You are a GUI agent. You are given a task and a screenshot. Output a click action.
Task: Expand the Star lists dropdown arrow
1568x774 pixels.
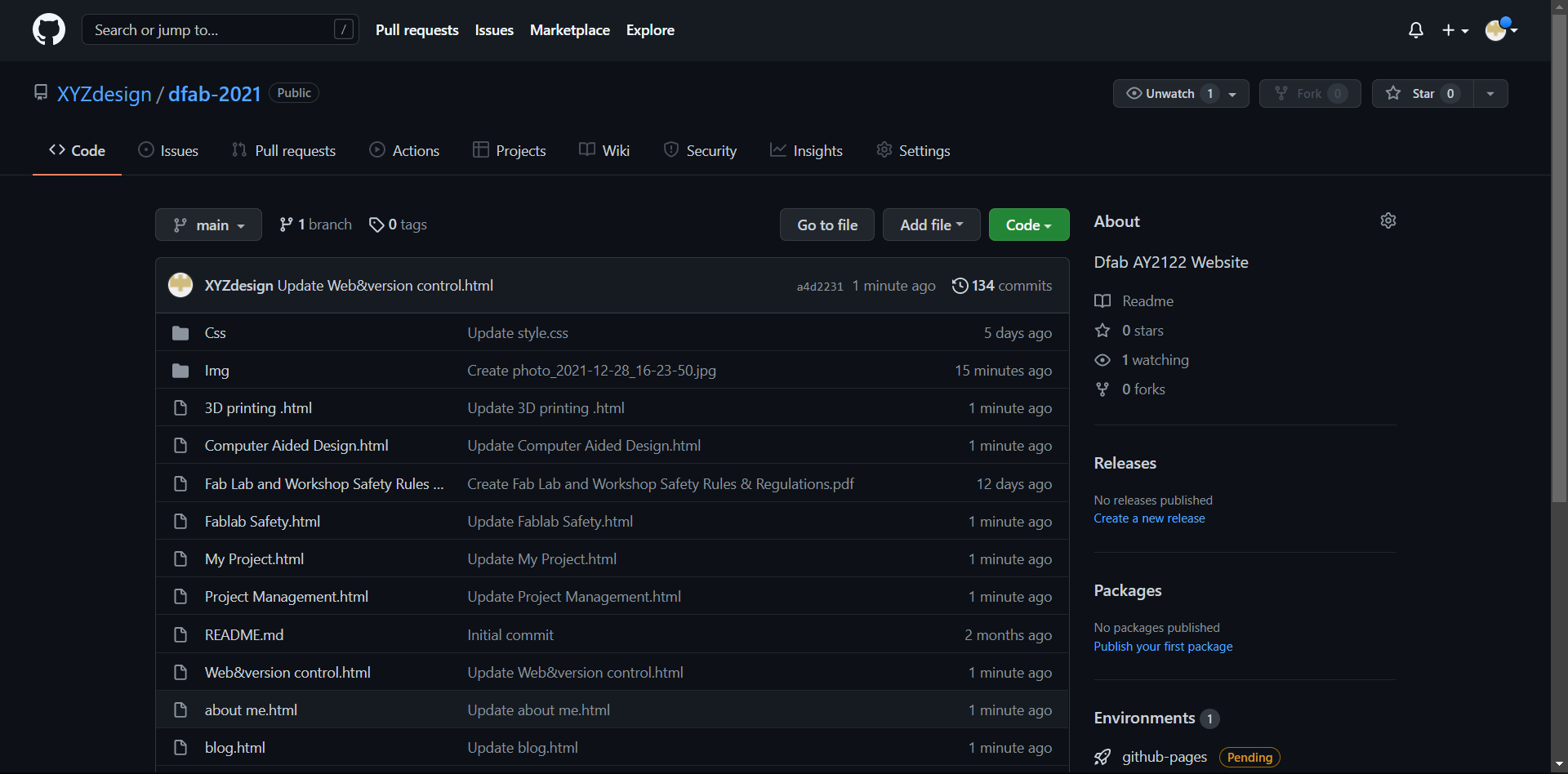1490,94
